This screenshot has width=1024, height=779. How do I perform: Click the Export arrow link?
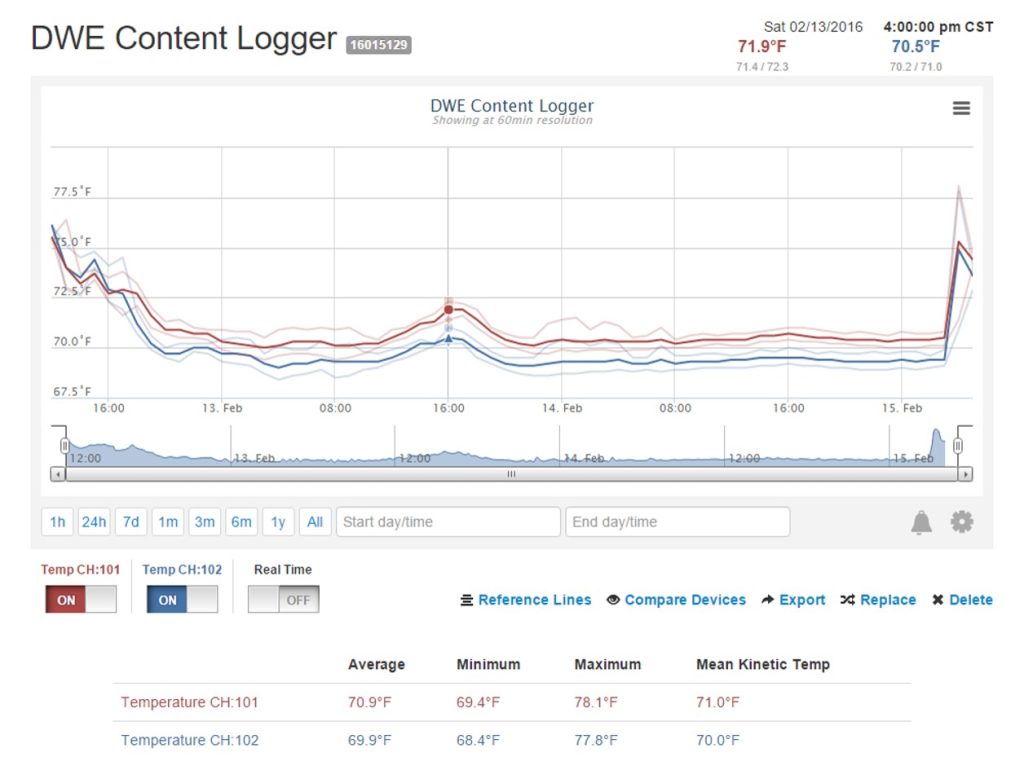(793, 600)
